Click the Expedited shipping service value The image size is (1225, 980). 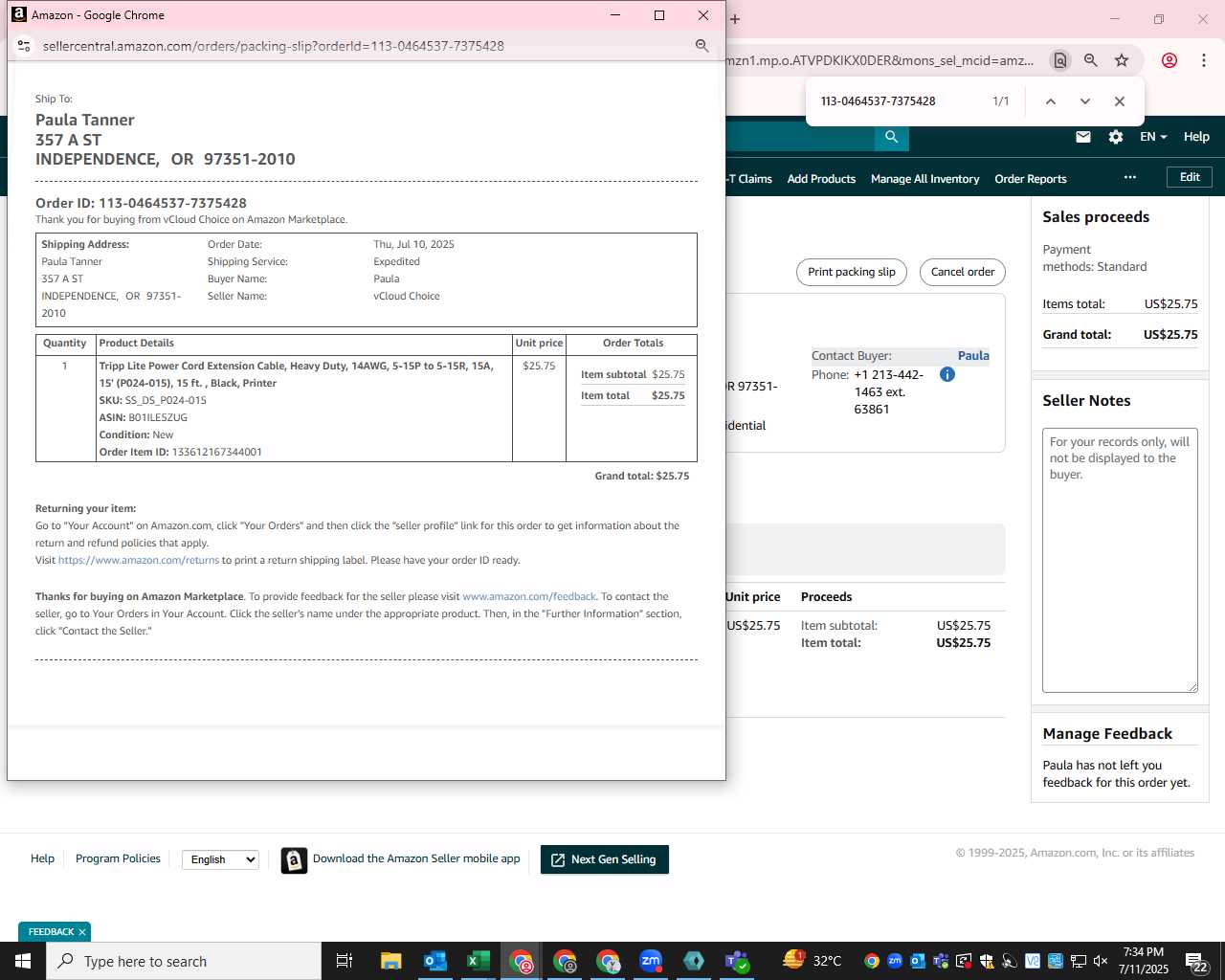point(396,261)
